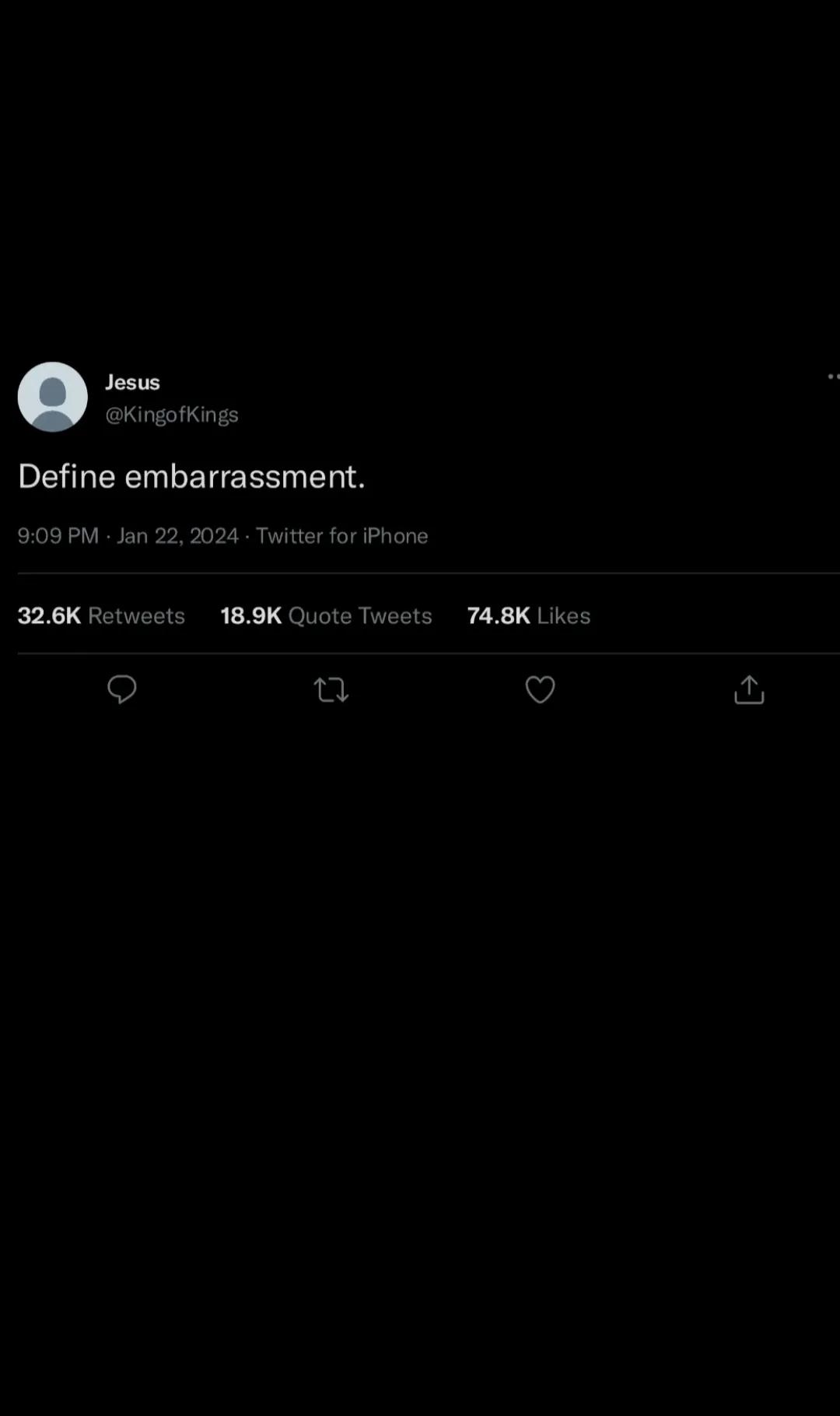Viewport: 840px width, 1416px height.
Task: View the Likes list
Action: coord(564,615)
